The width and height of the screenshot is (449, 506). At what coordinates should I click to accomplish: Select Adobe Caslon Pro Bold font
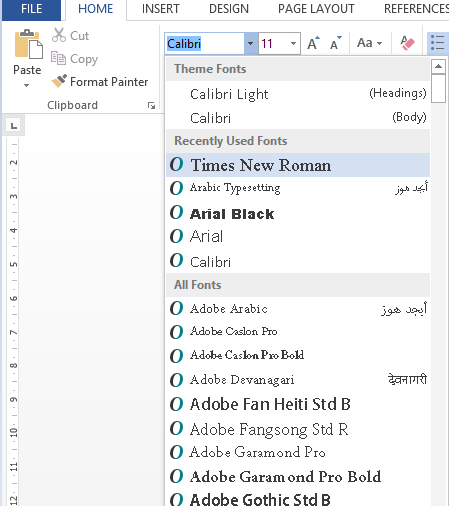tap(298, 356)
